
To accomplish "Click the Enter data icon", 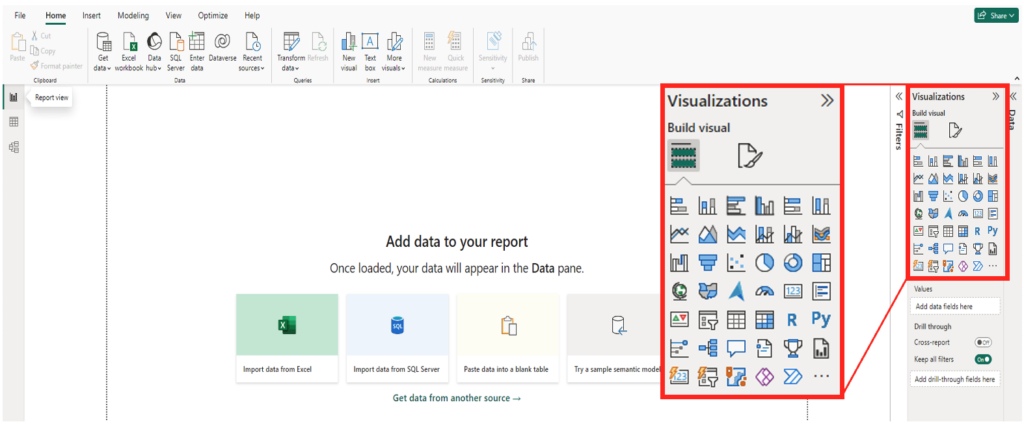I will pyautogui.click(x=197, y=47).
